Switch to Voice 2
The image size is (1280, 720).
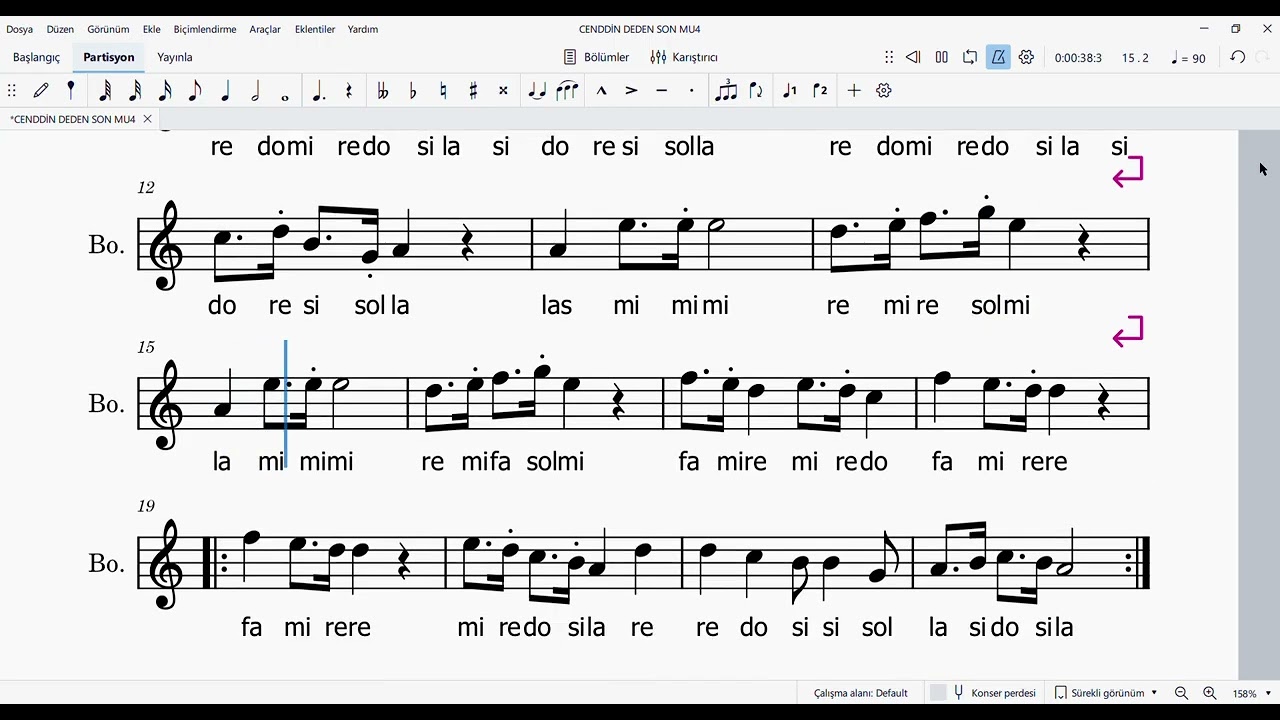pyautogui.click(x=820, y=90)
